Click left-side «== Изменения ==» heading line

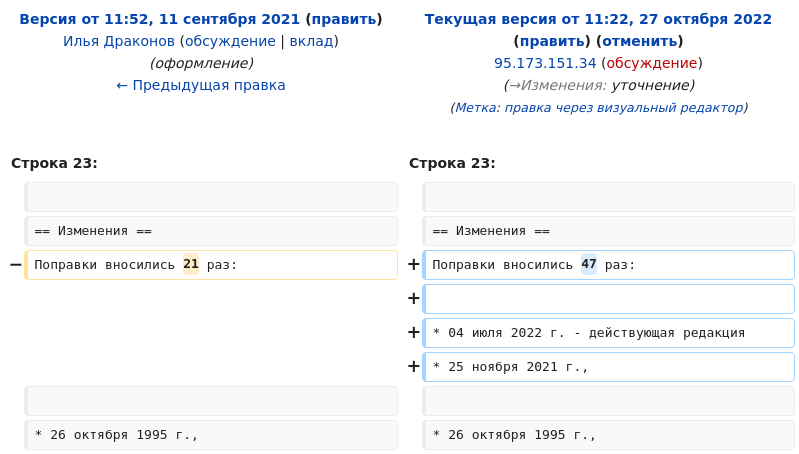[211, 231]
